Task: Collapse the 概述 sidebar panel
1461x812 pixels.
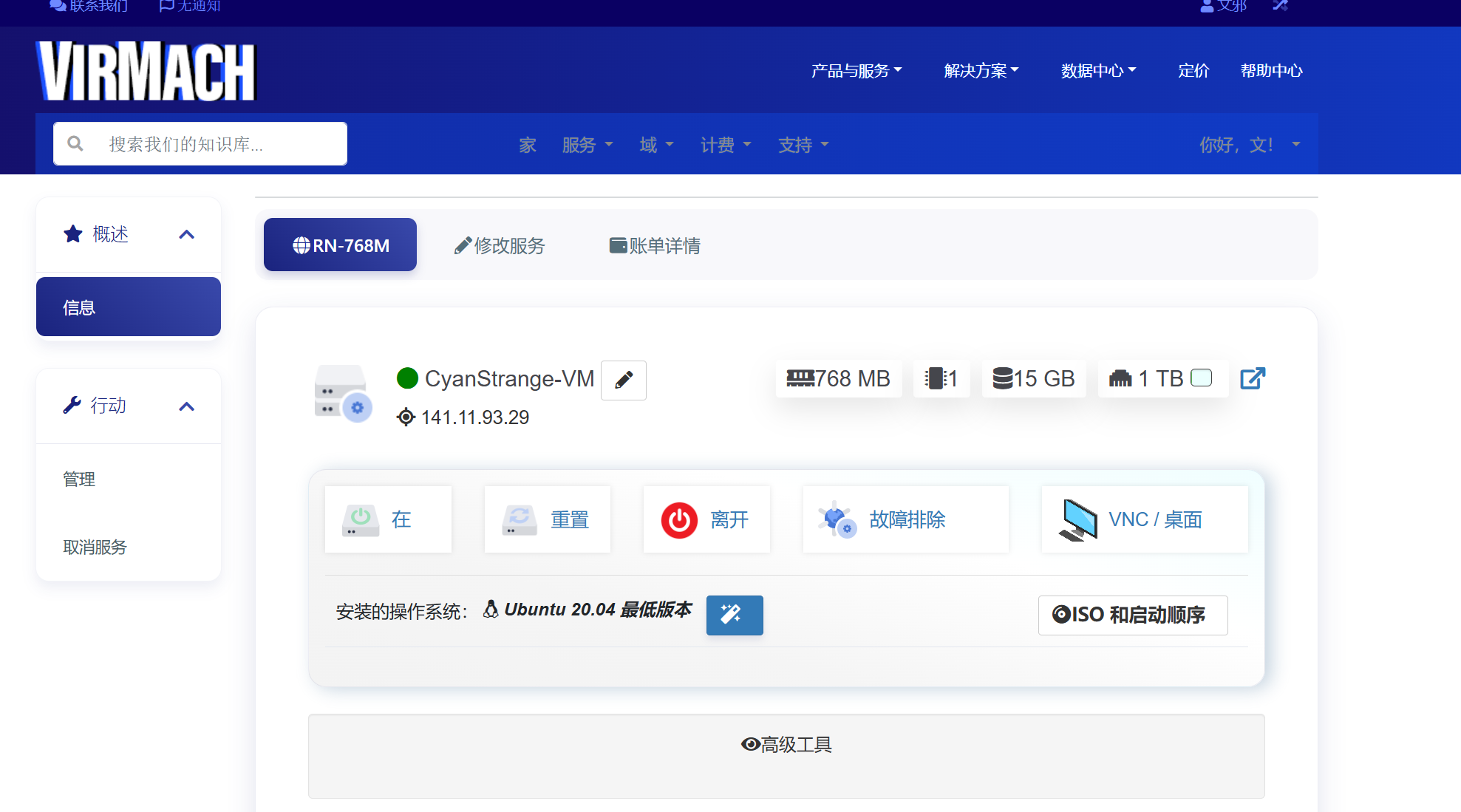Action: tap(187, 235)
